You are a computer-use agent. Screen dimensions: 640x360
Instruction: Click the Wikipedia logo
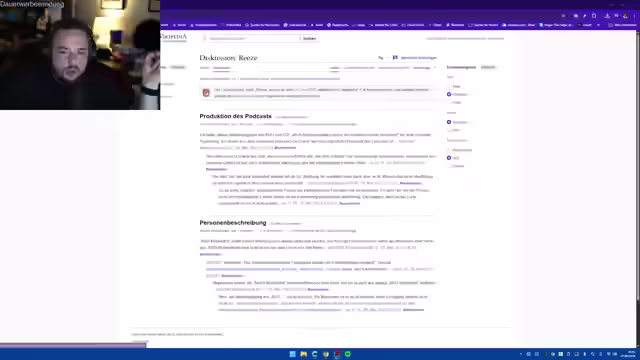(x=173, y=37)
